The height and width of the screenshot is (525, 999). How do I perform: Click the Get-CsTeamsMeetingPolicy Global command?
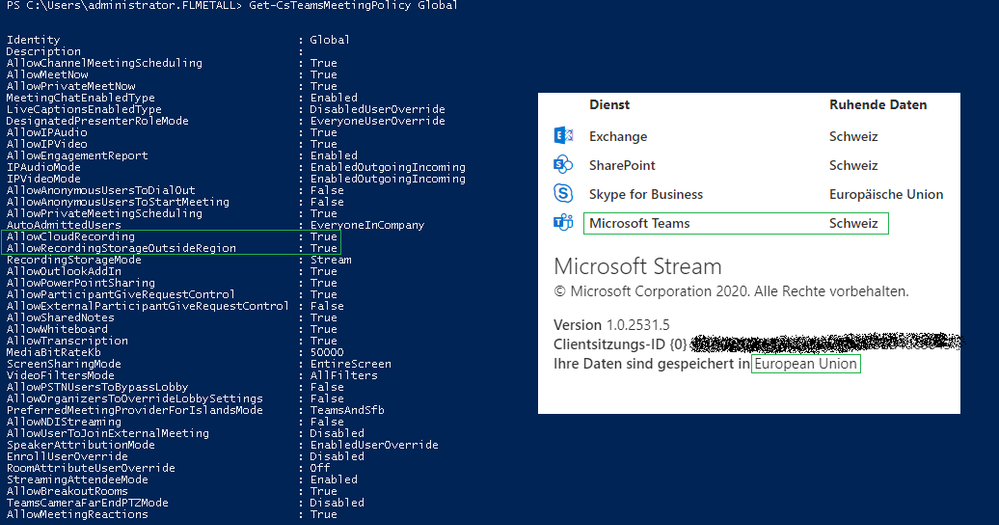pos(354,5)
